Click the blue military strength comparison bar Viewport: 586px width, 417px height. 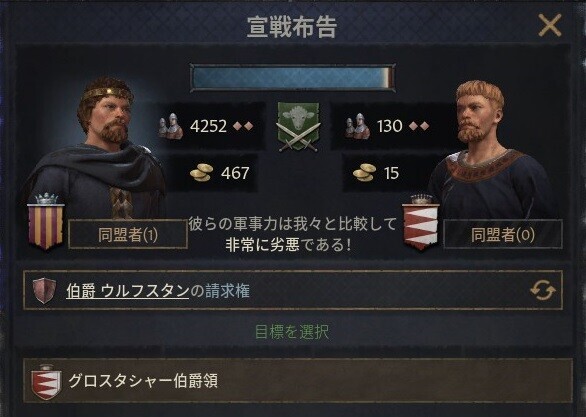(292, 78)
